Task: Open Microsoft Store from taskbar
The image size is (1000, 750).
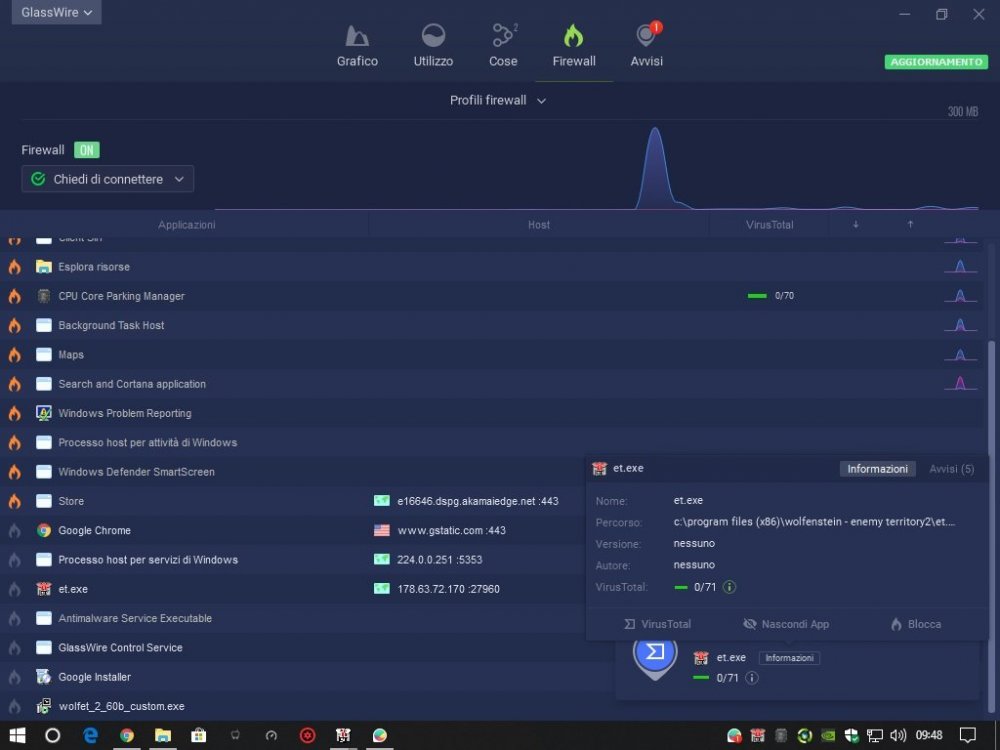Action: click(198, 735)
